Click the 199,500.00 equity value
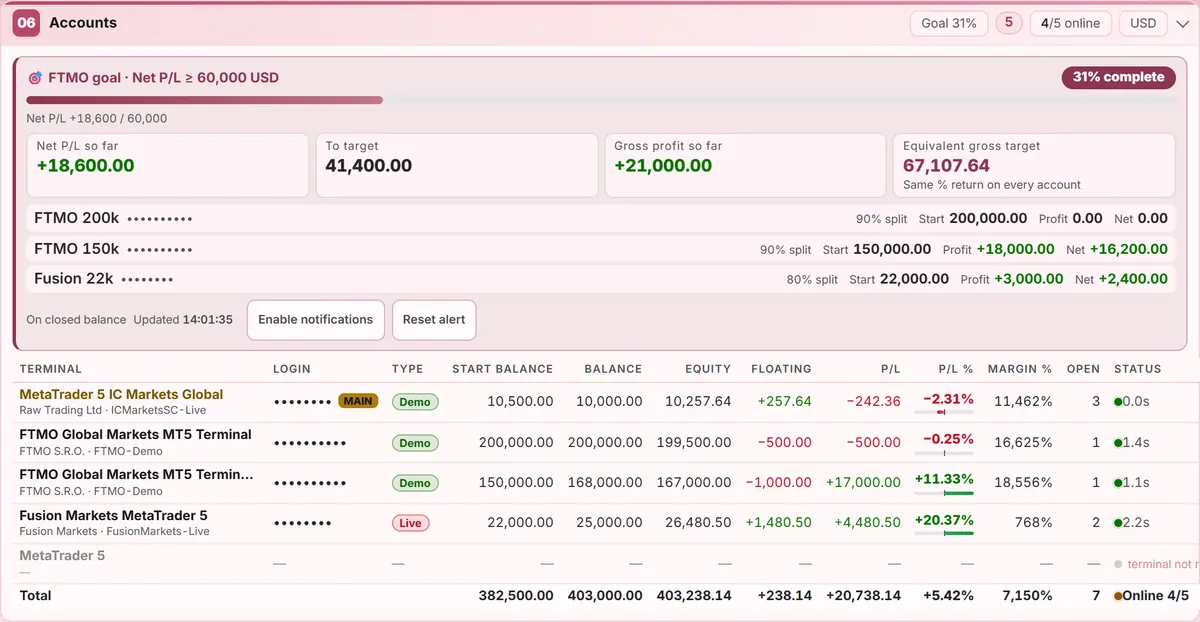 click(692, 442)
